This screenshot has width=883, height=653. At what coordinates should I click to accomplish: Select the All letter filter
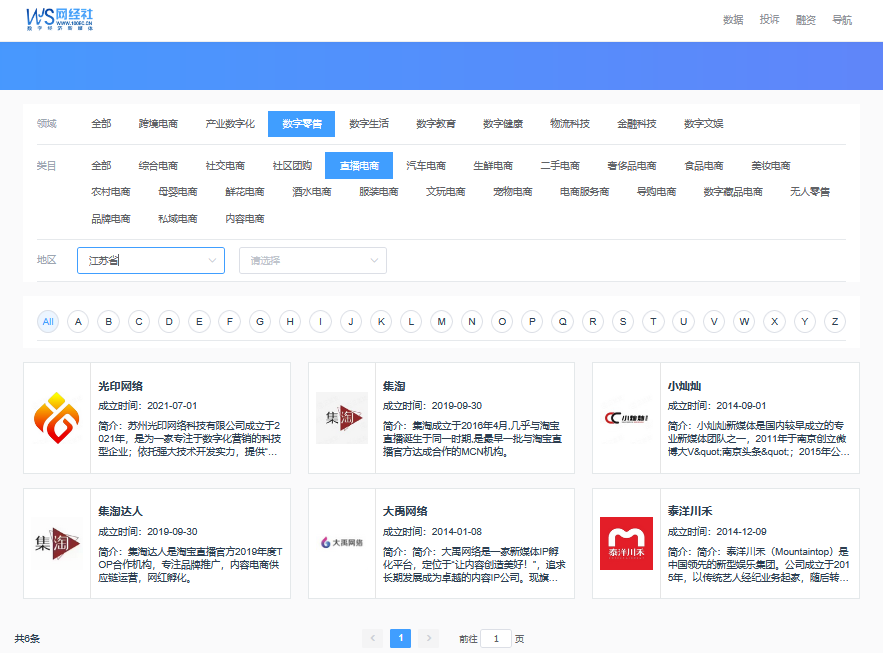click(x=48, y=322)
